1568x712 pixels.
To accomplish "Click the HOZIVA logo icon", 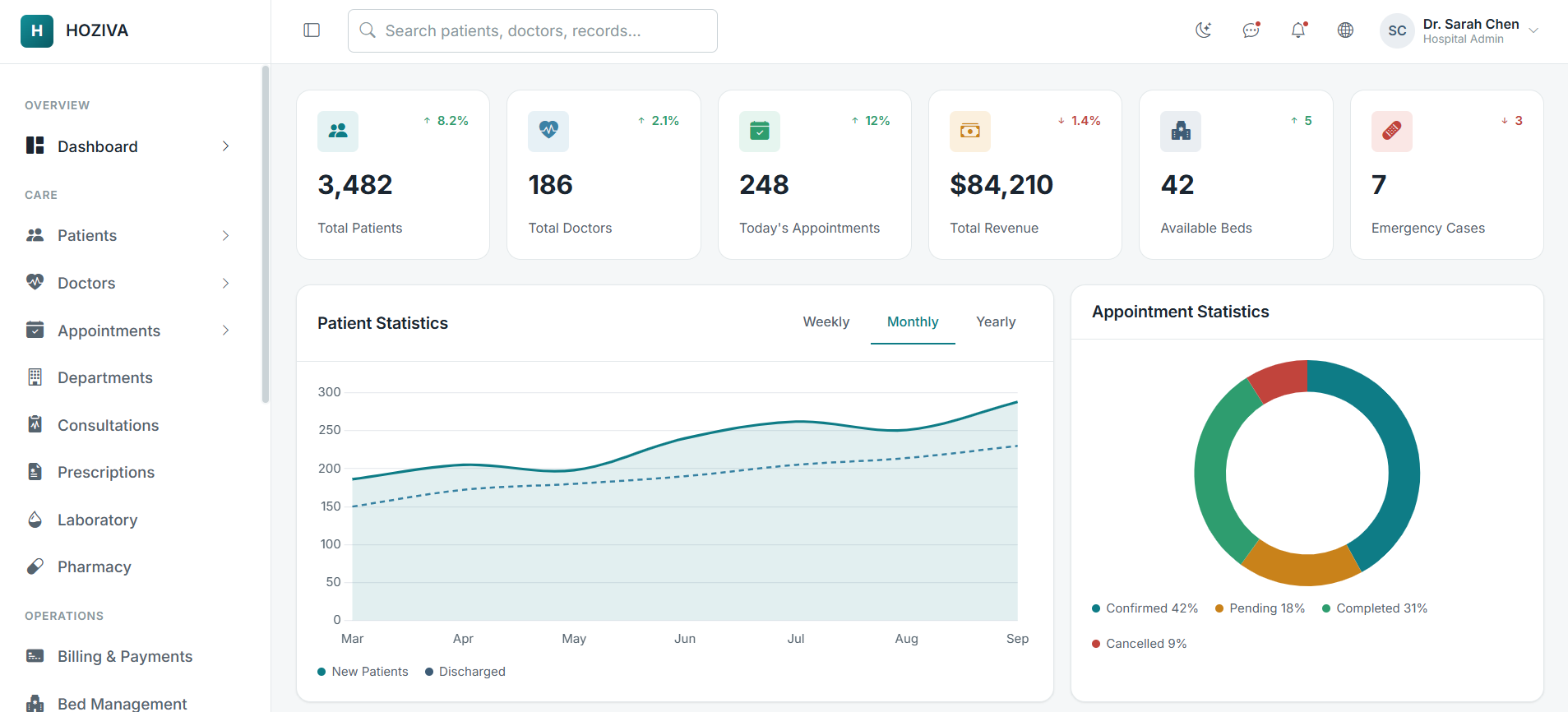I will coord(37,30).
